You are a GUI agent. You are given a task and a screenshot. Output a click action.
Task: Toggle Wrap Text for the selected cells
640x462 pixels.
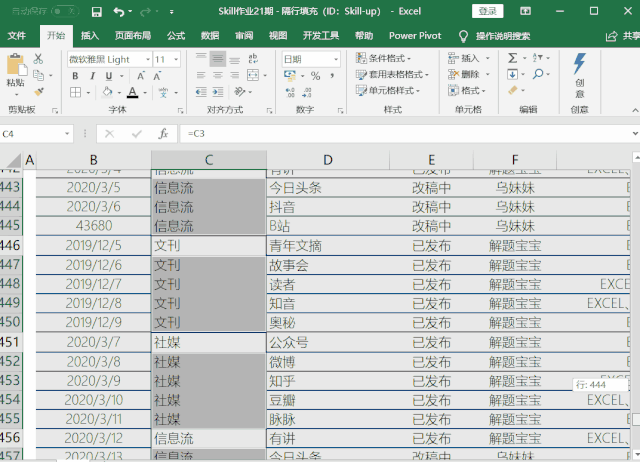[x=254, y=59]
